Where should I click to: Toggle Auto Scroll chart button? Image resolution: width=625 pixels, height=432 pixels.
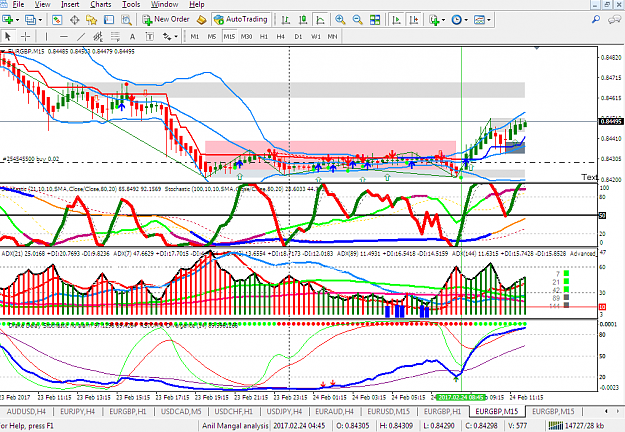[396, 20]
